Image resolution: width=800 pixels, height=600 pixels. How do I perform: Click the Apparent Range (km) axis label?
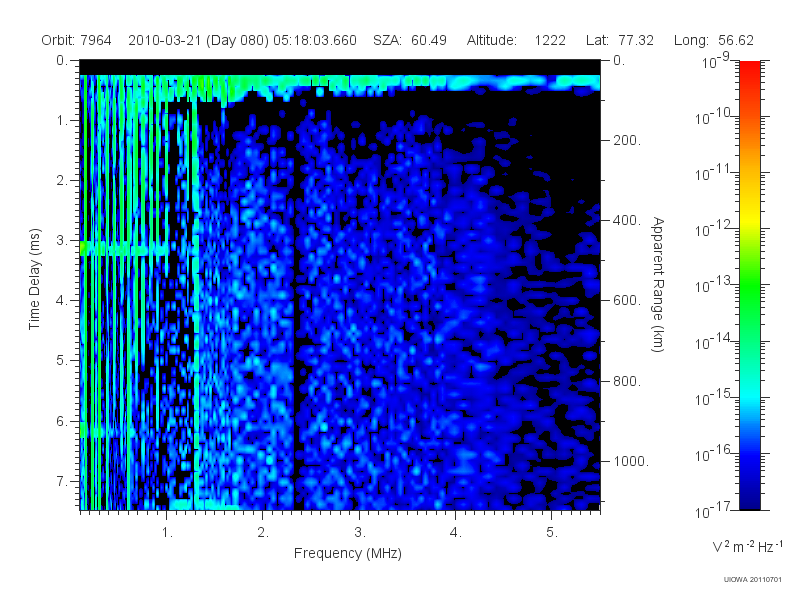658,284
